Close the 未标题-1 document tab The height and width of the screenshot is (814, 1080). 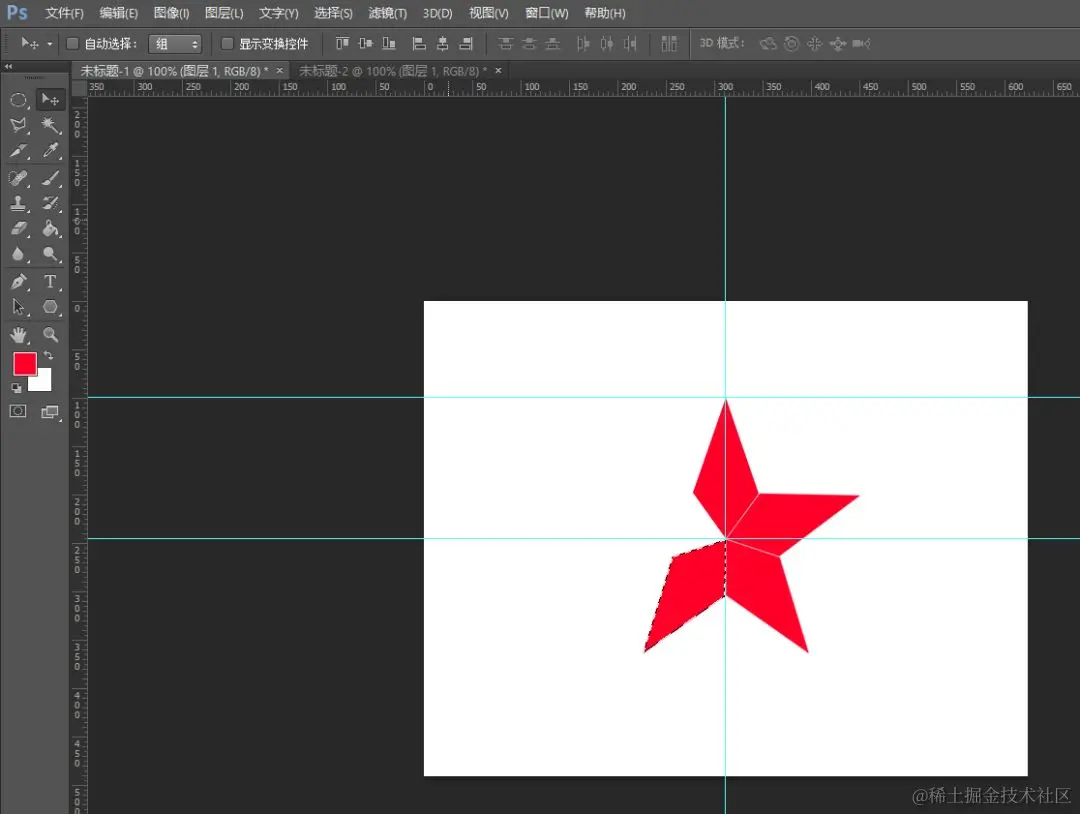point(280,71)
